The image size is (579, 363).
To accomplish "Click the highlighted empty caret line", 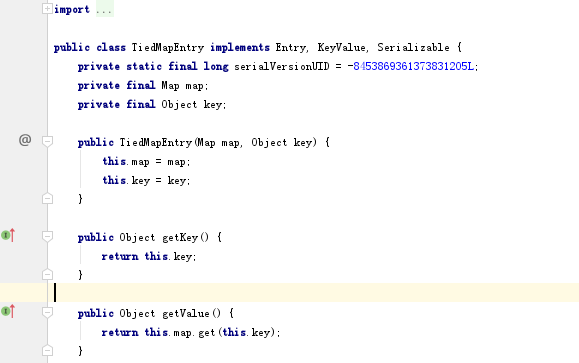I will (290, 293).
